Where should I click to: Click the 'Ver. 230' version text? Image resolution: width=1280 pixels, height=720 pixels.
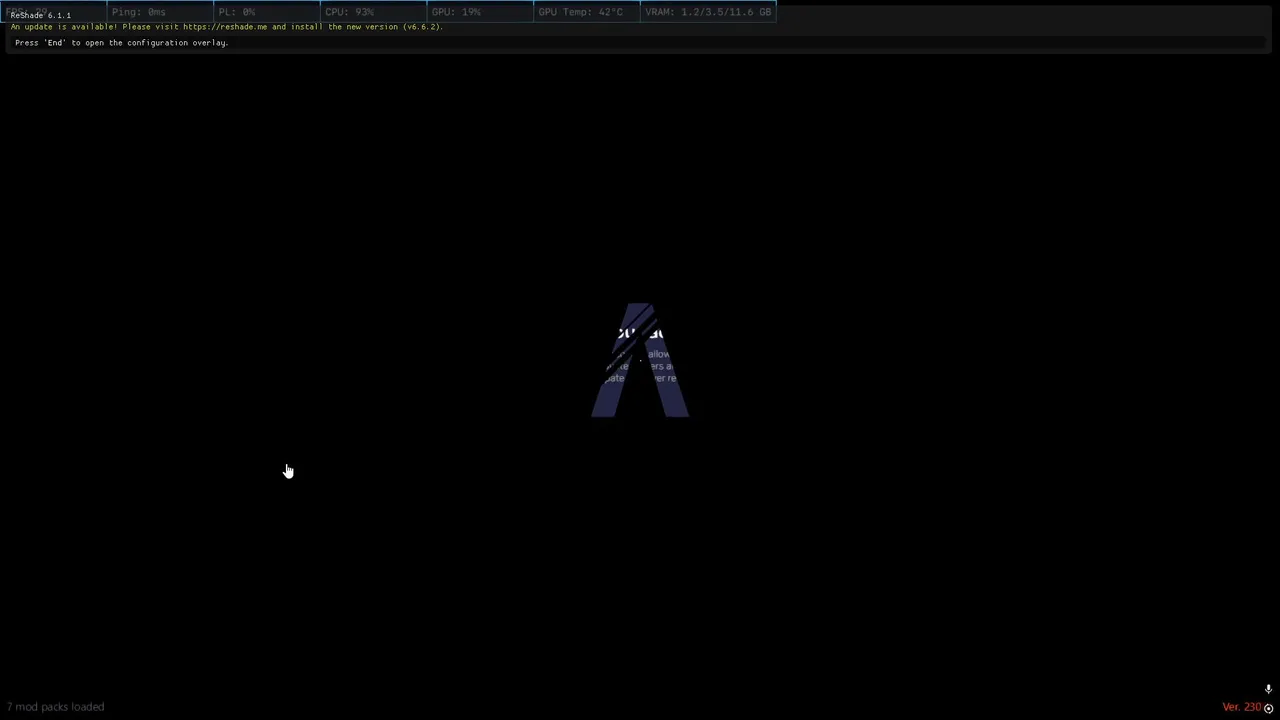[1242, 707]
